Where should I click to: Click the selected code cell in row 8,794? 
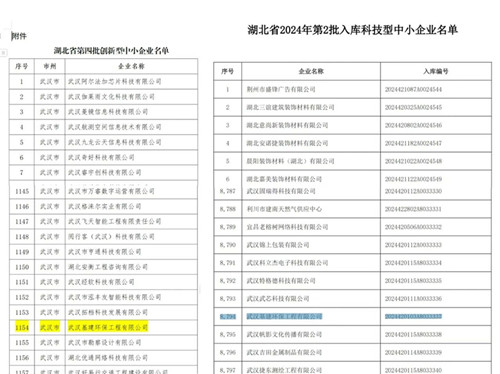click(x=413, y=316)
